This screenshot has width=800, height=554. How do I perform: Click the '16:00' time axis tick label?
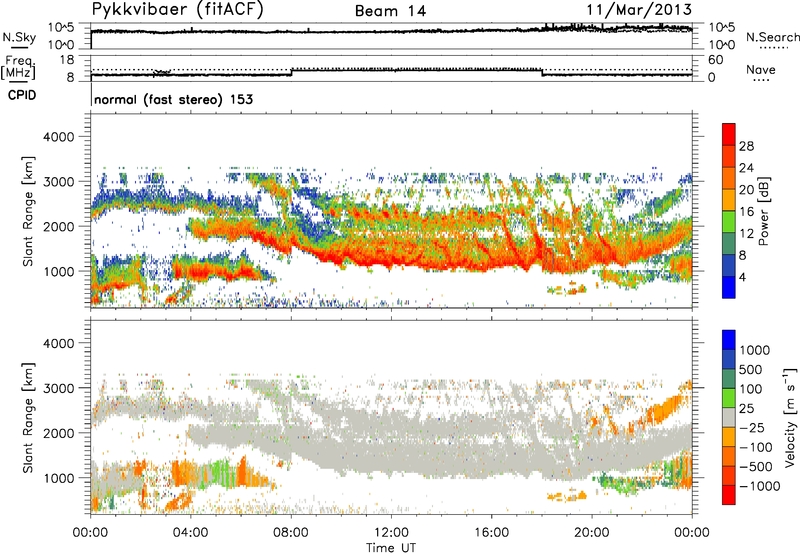point(491,533)
